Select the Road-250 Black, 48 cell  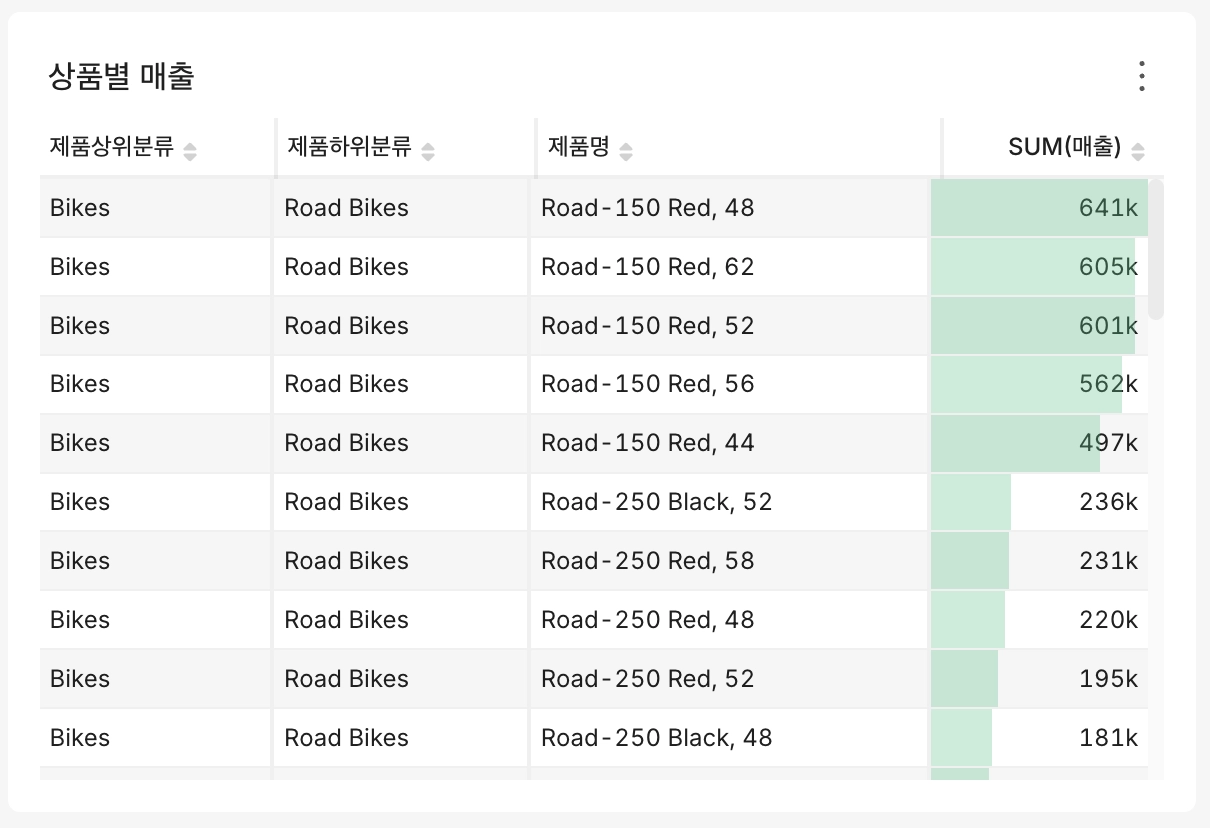pyautogui.click(x=730, y=738)
